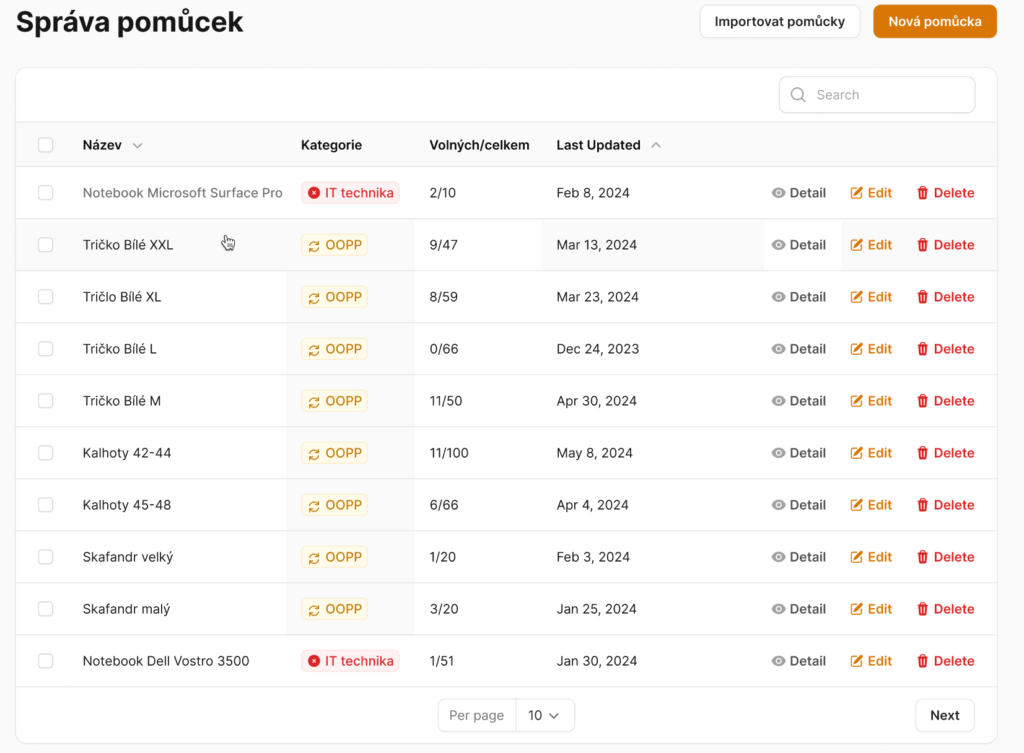This screenshot has width=1024, height=753.
Task: Click the magnifier icon in the search box
Action: click(x=798, y=95)
